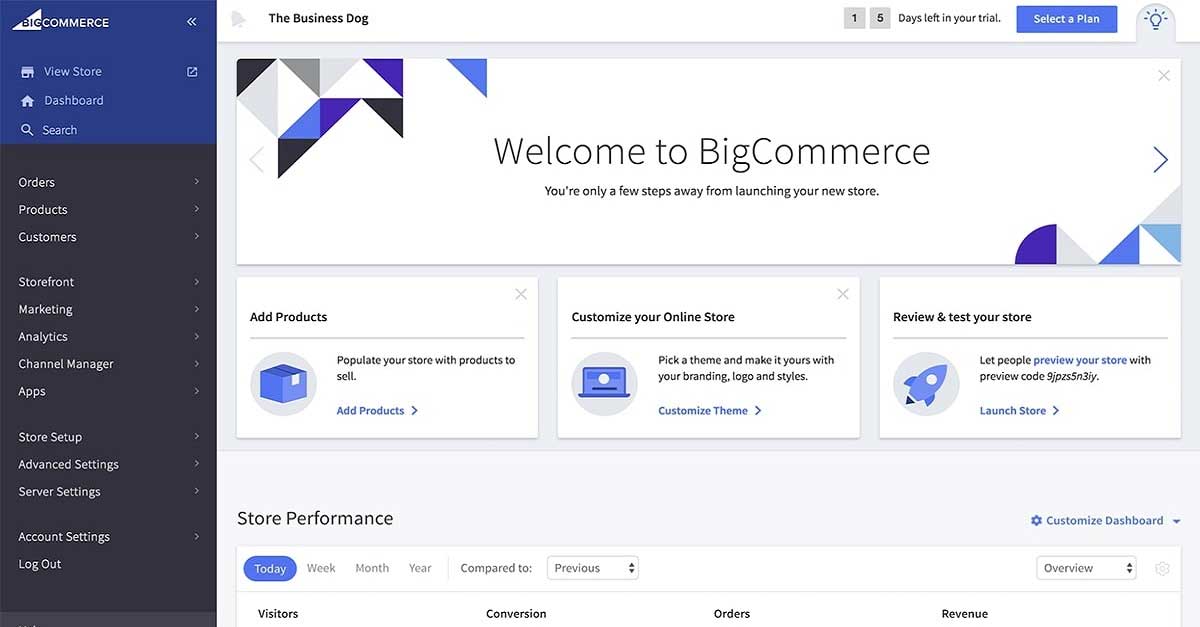Click the preview your store link
Image resolution: width=1200 pixels, height=627 pixels.
(1080, 360)
